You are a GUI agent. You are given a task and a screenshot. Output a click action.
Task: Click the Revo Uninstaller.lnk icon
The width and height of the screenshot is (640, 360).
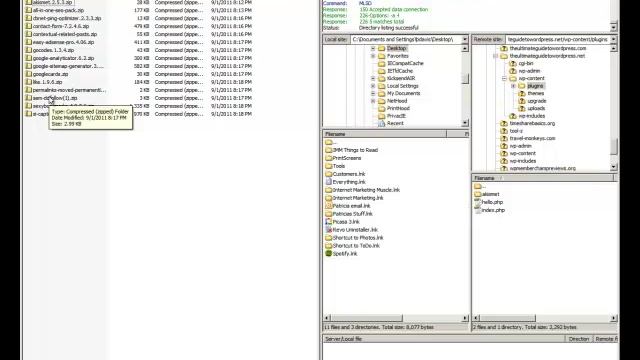coord(329,230)
